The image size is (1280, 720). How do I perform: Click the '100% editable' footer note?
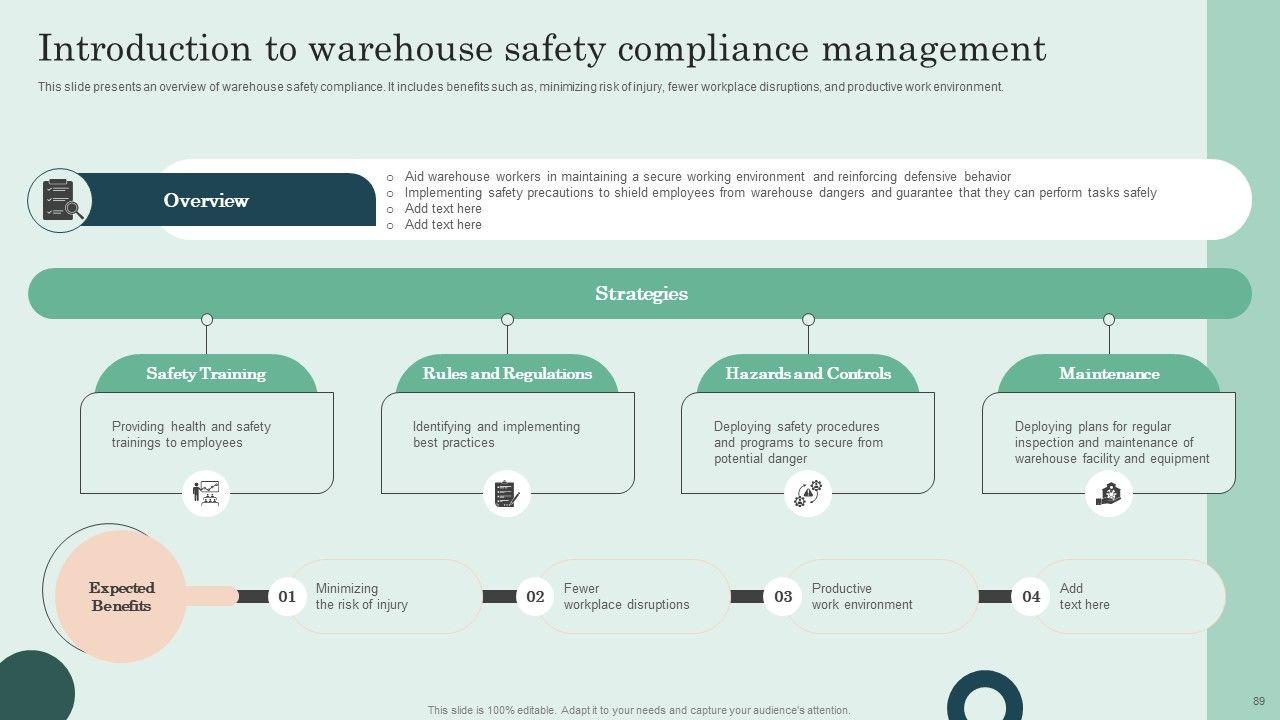click(x=639, y=711)
